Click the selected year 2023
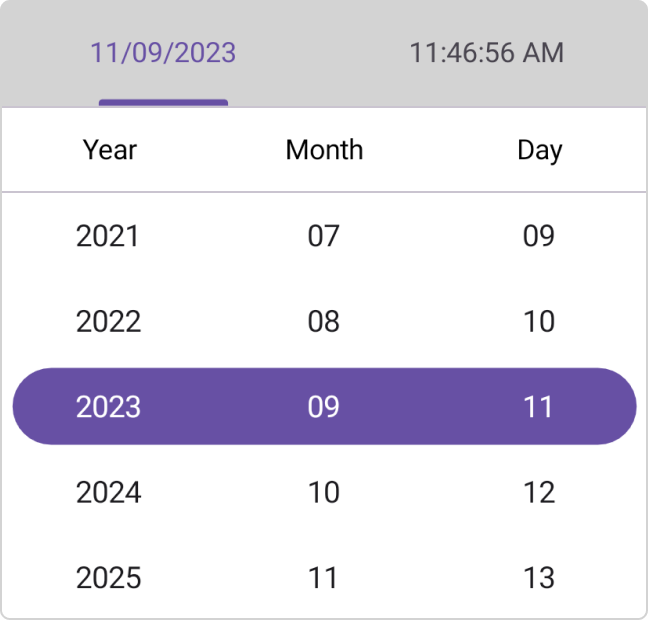This screenshot has height=620, width=648. click(108, 407)
